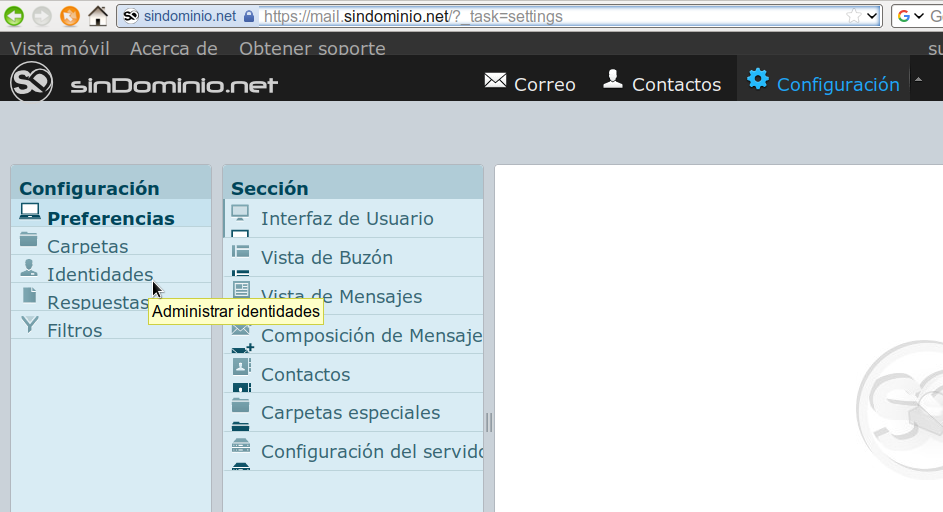Click the Obtener soporte link
This screenshot has width=943, height=512.
tap(312, 48)
